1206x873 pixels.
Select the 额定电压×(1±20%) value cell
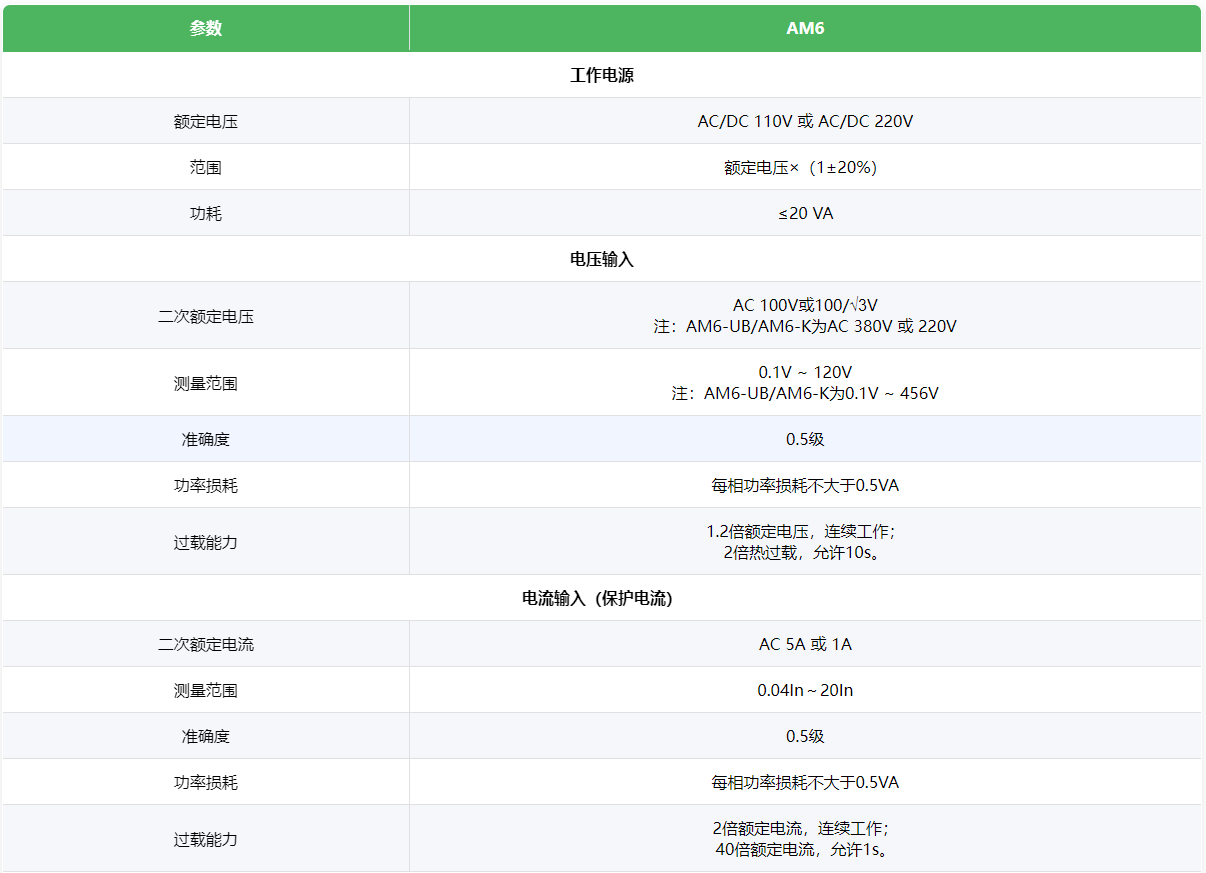coord(804,167)
